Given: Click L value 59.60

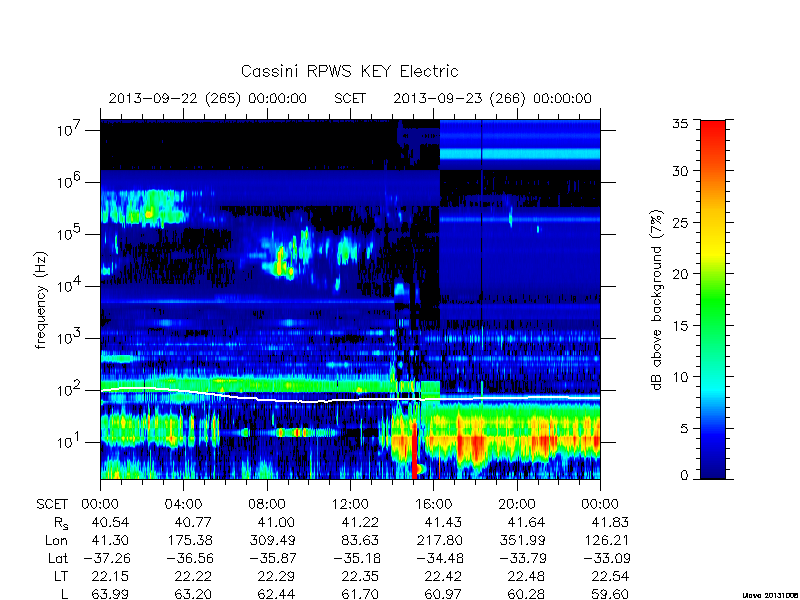Looking at the screenshot, I should [x=610, y=594].
